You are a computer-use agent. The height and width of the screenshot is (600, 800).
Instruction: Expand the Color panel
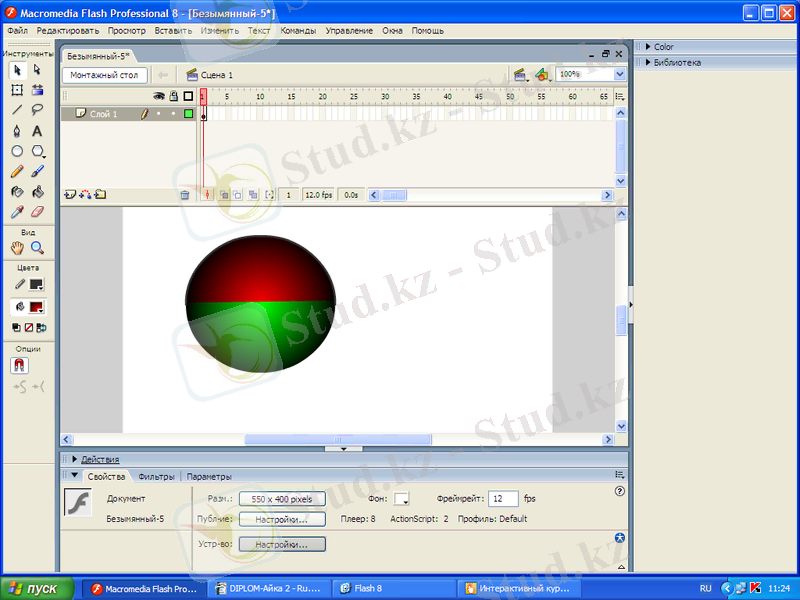pos(663,47)
